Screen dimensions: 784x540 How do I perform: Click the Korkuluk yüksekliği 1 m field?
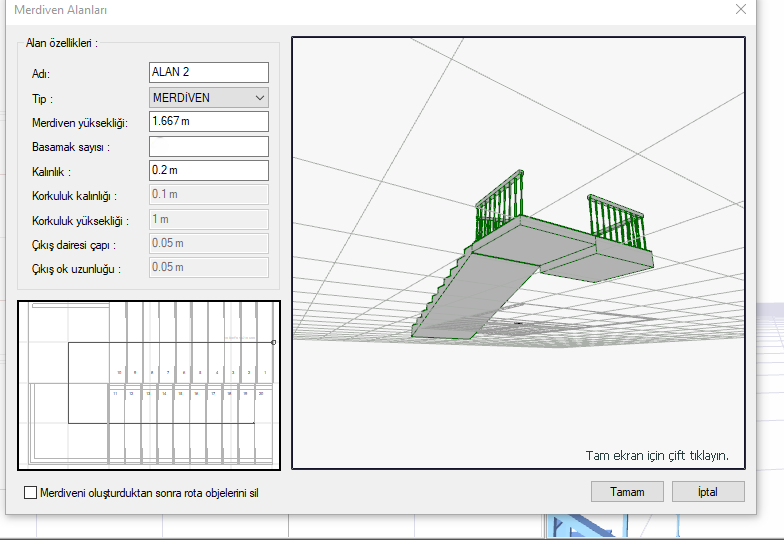tap(208, 219)
